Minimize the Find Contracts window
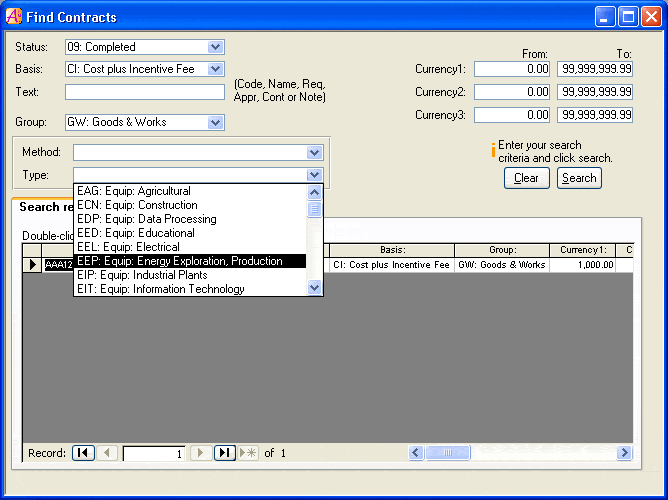 605,17
